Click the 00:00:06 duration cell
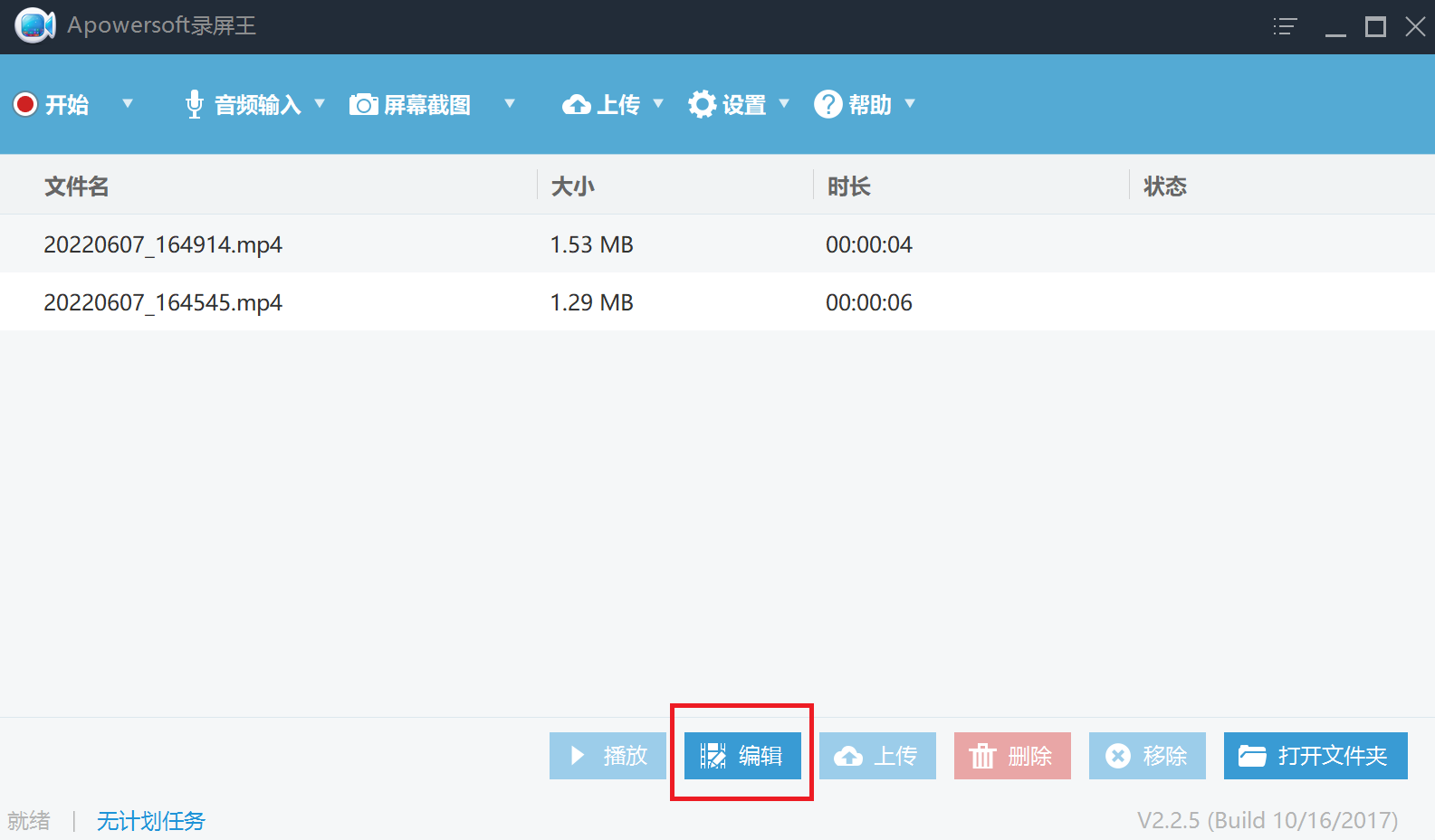1435x840 pixels. point(869,302)
